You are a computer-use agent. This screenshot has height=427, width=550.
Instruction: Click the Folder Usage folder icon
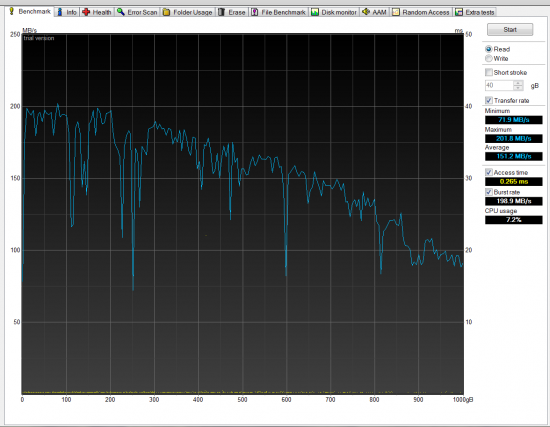(x=167, y=12)
